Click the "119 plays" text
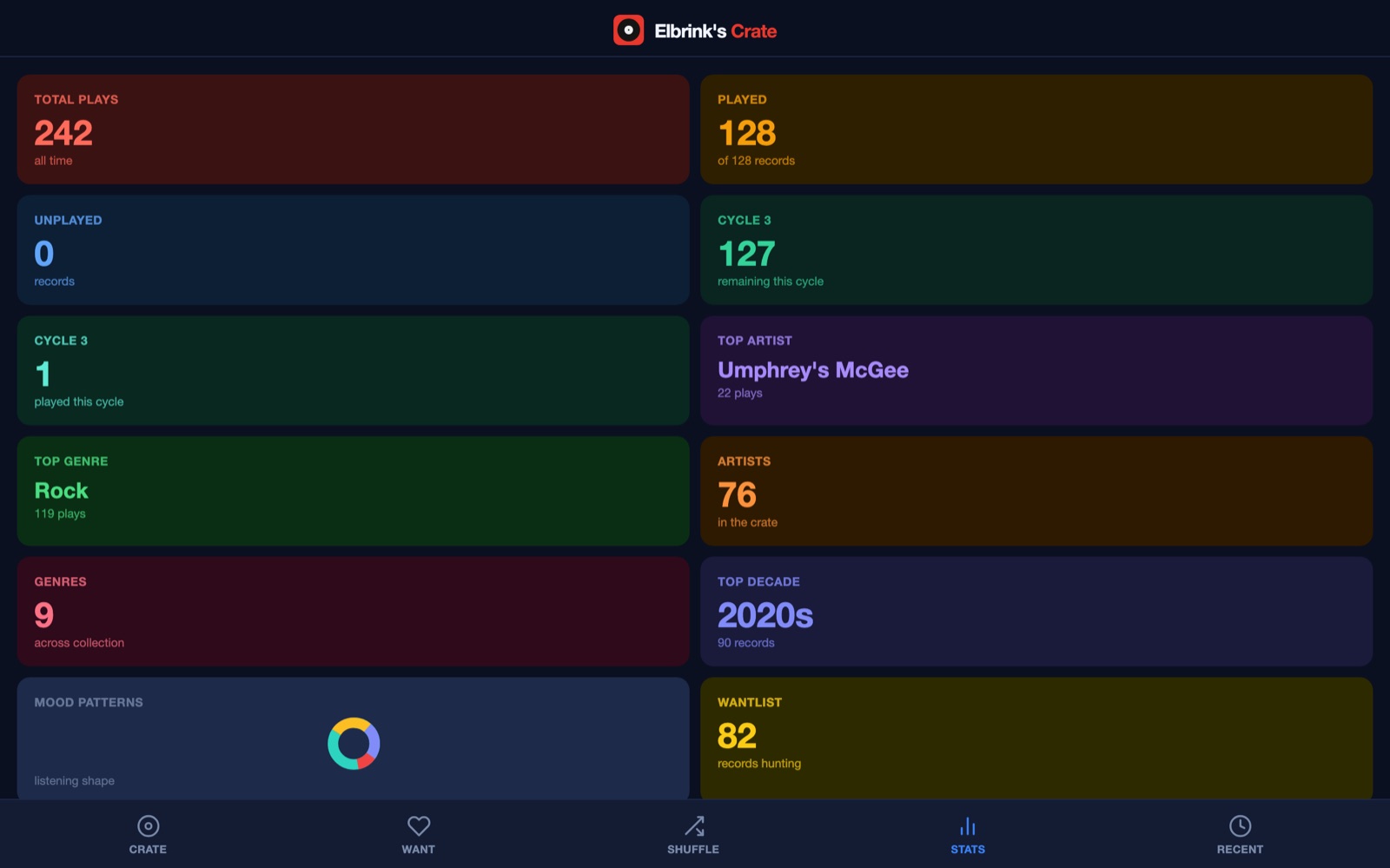Screen dimensions: 1390x868 click(x=60, y=514)
